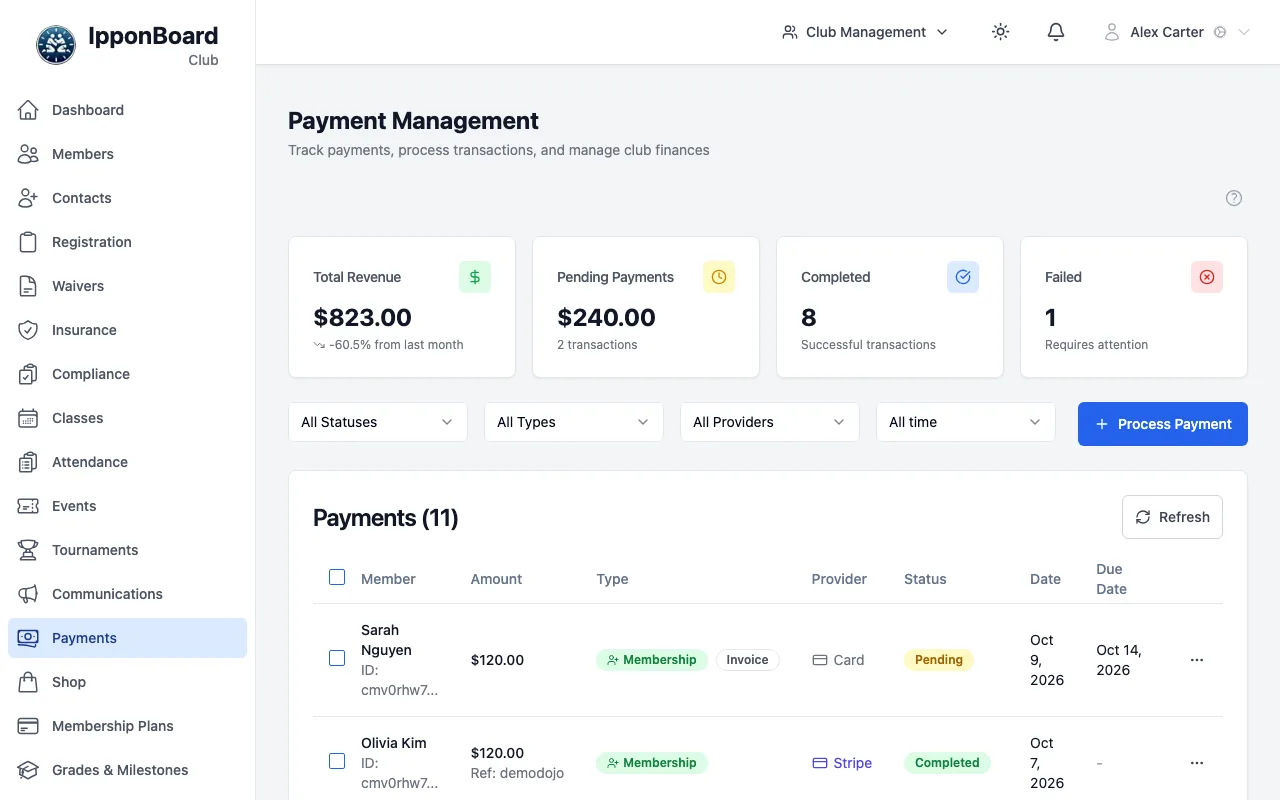The height and width of the screenshot is (800, 1280).
Task: Open the All time date range dropdown
Action: (x=966, y=422)
